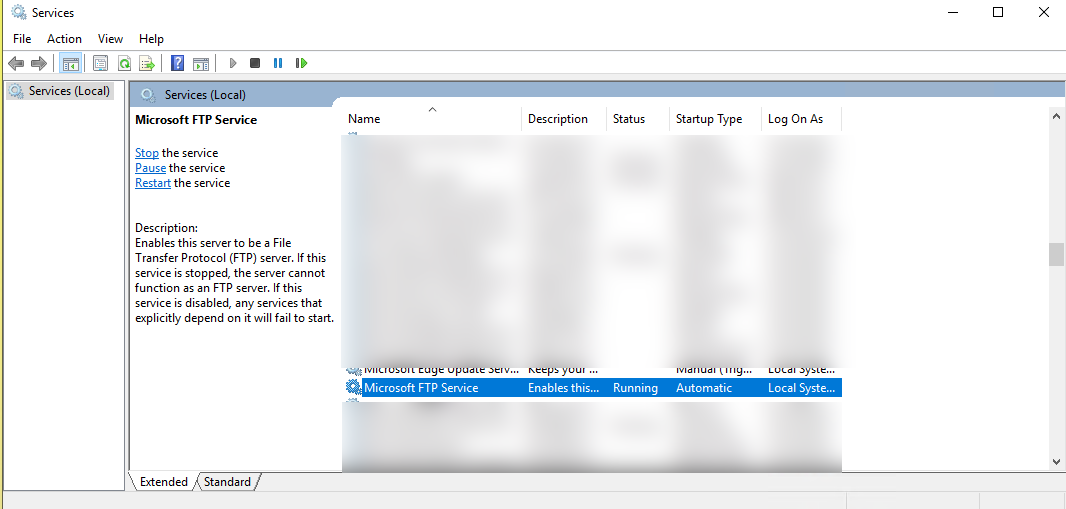The image size is (1066, 509).
Task: Toggle Show/Hide Action Pane icon
Action: (201, 63)
